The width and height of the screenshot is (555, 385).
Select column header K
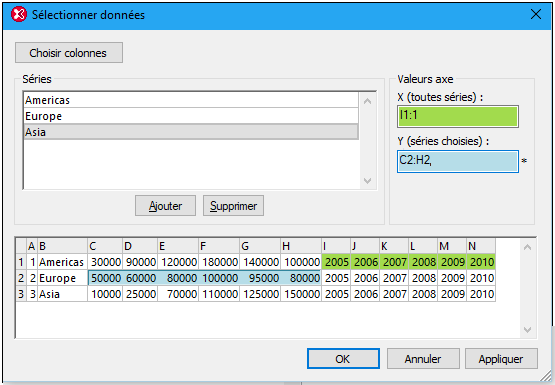point(394,246)
